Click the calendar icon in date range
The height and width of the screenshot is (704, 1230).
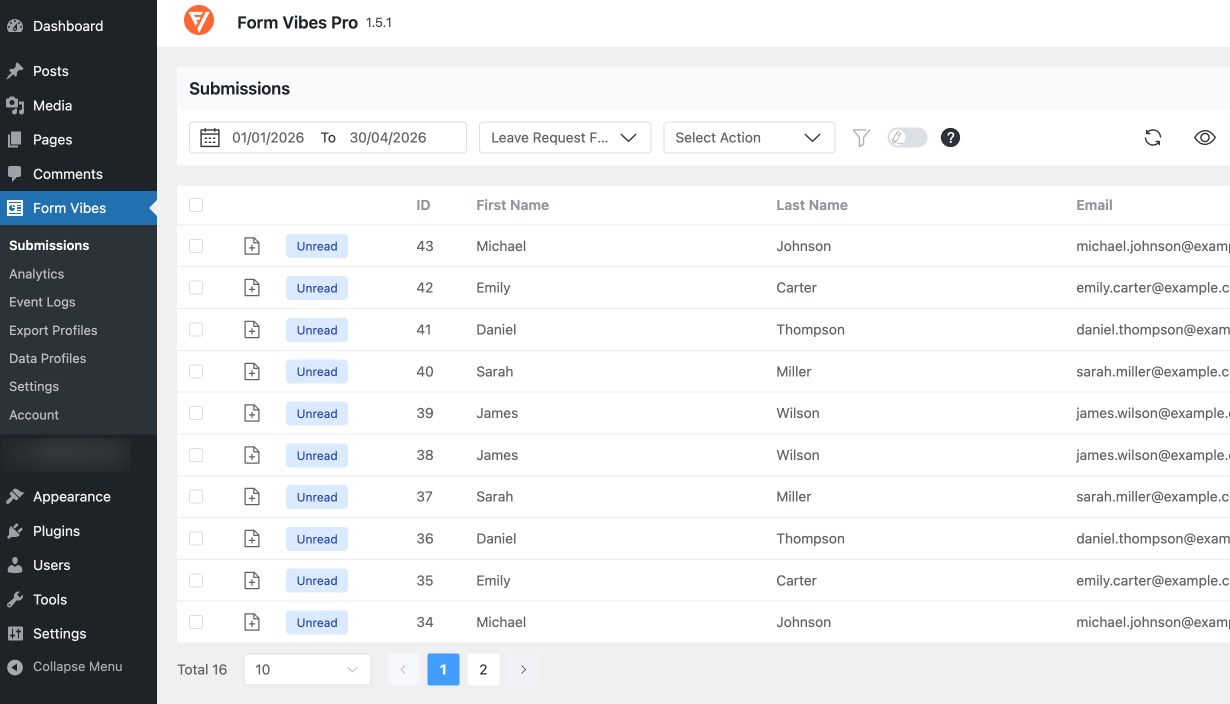(210, 138)
